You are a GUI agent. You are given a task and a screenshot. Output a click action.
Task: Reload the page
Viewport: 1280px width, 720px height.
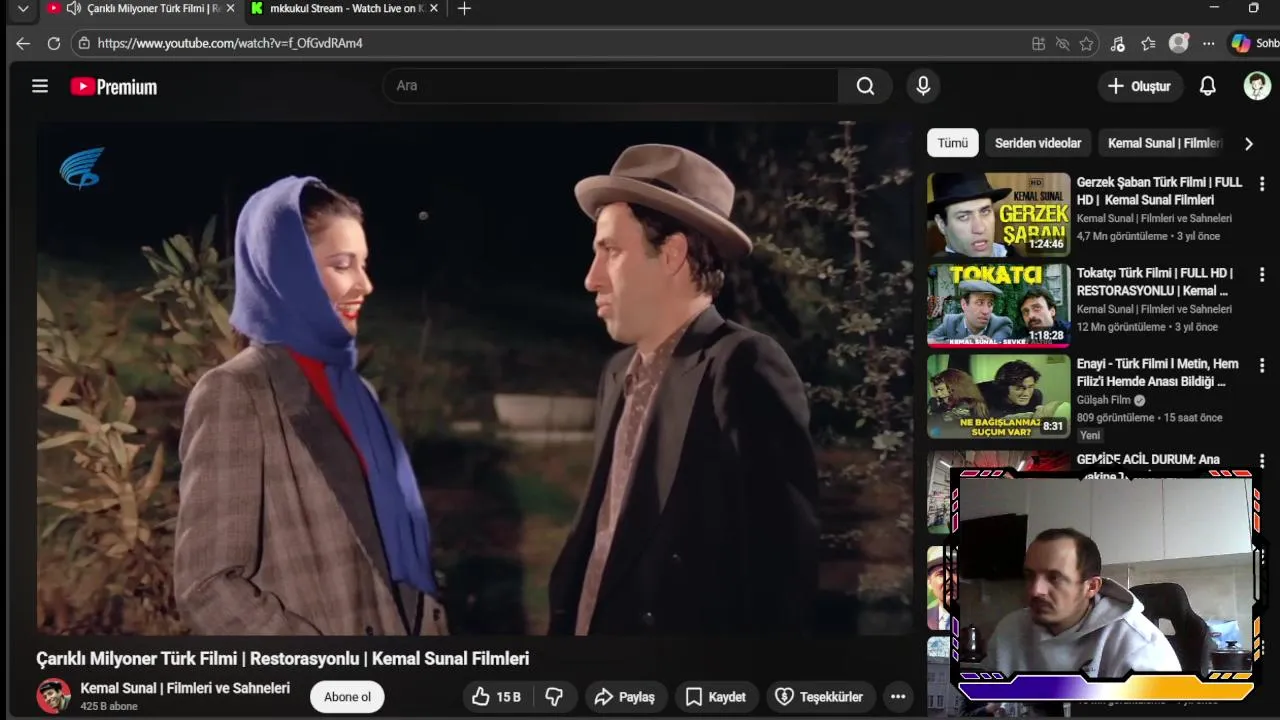click(x=54, y=44)
